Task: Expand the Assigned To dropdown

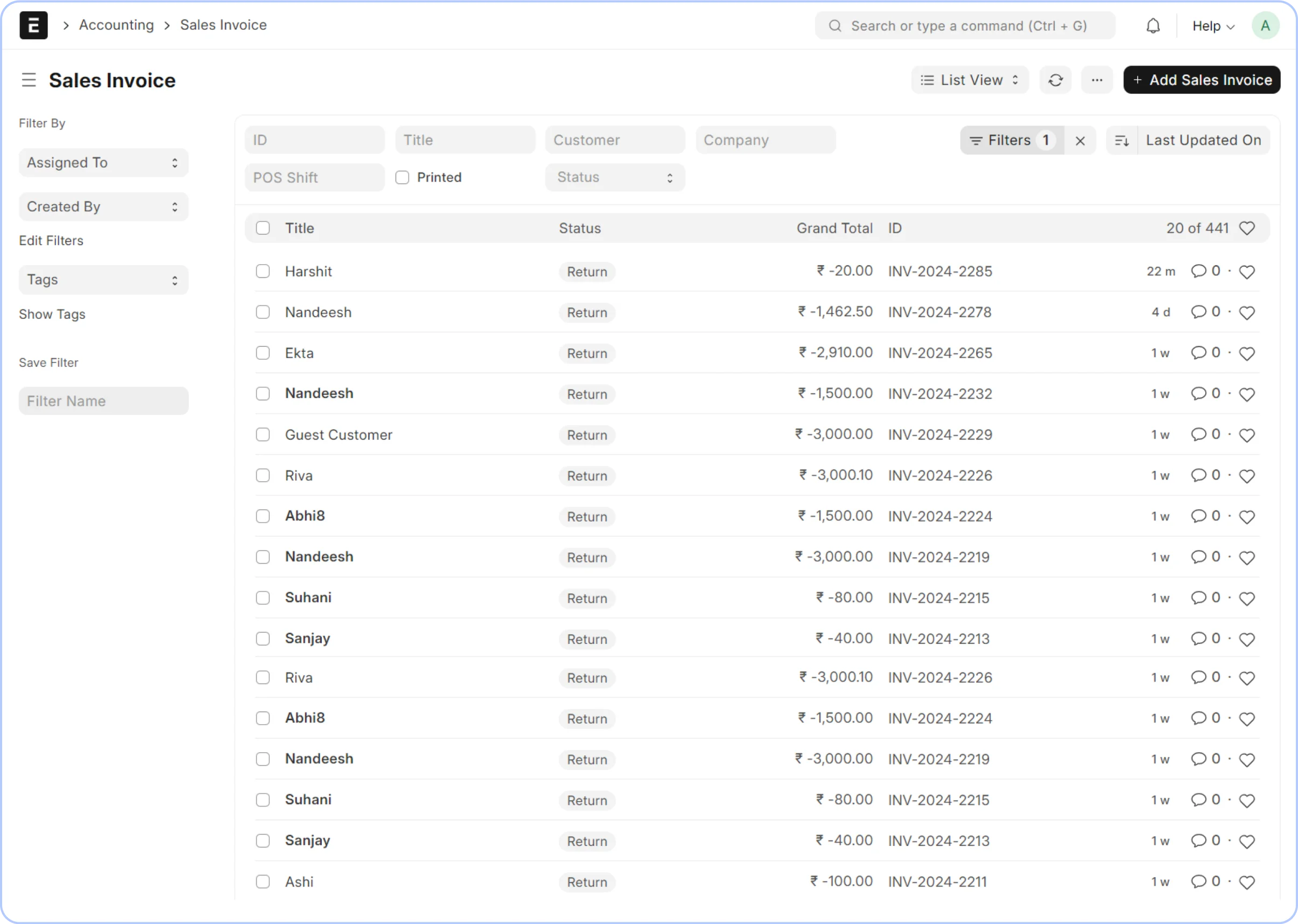Action: [103, 163]
